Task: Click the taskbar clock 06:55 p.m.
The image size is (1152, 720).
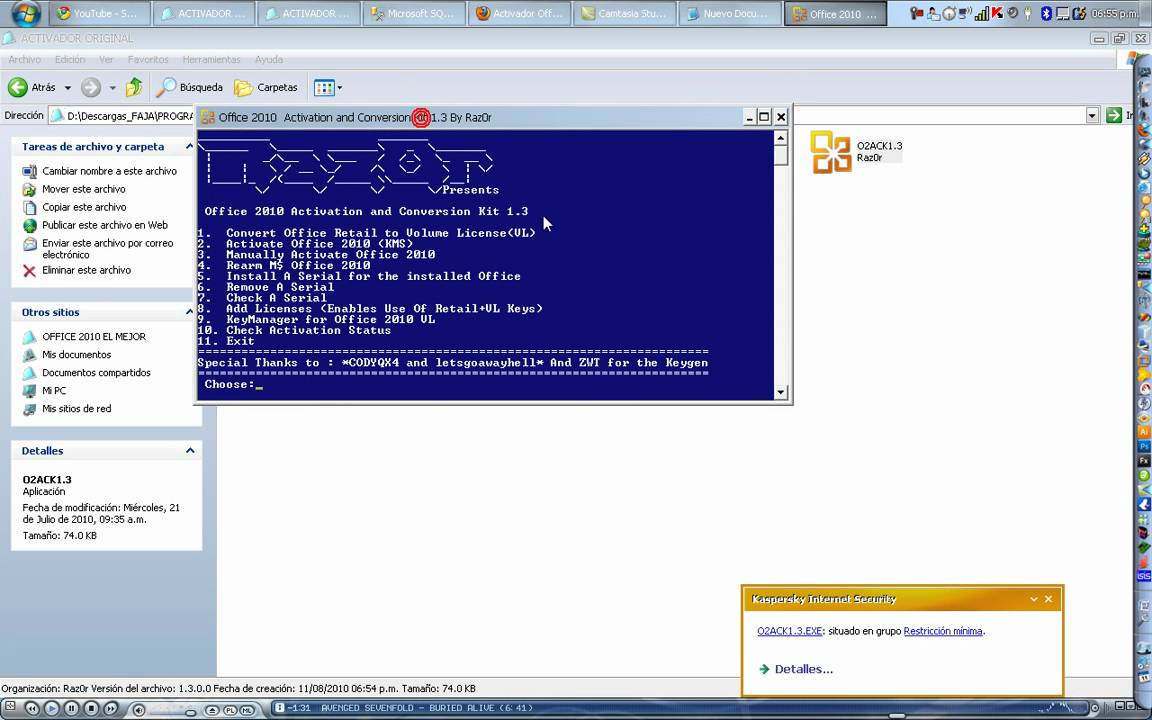Action: coord(1115,13)
